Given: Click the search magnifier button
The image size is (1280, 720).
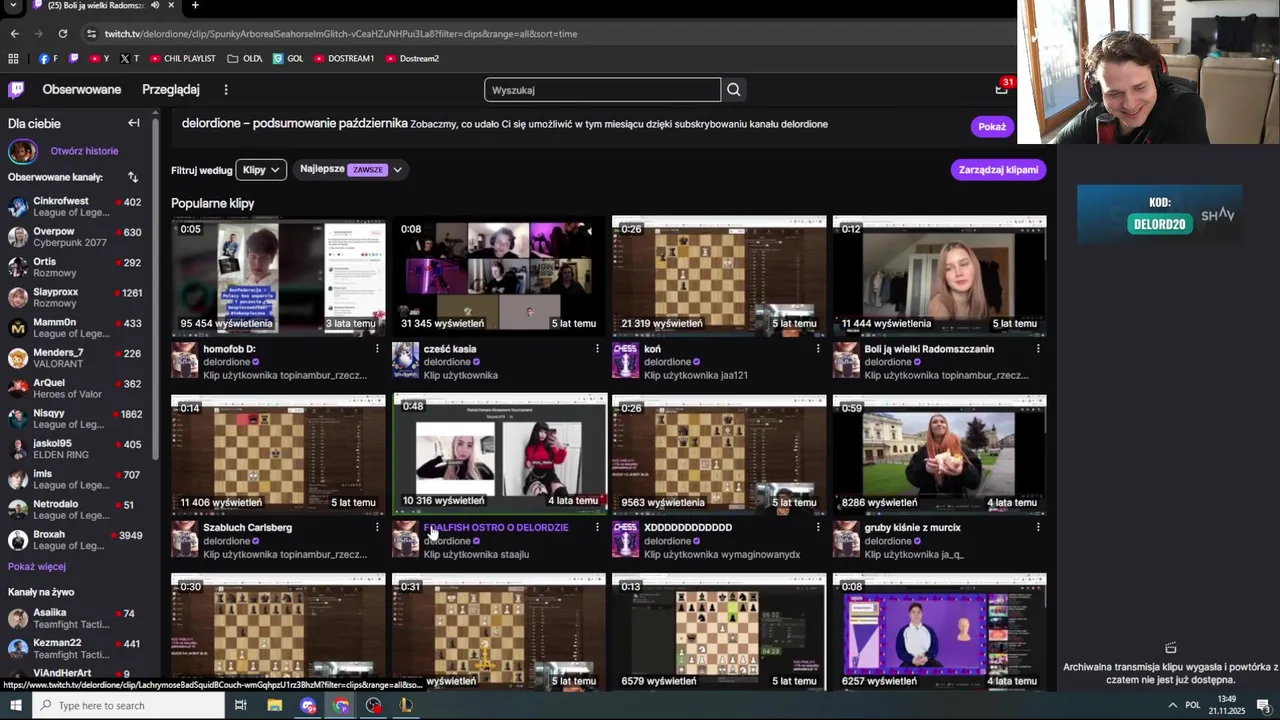Looking at the screenshot, I should [x=734, y=90].
